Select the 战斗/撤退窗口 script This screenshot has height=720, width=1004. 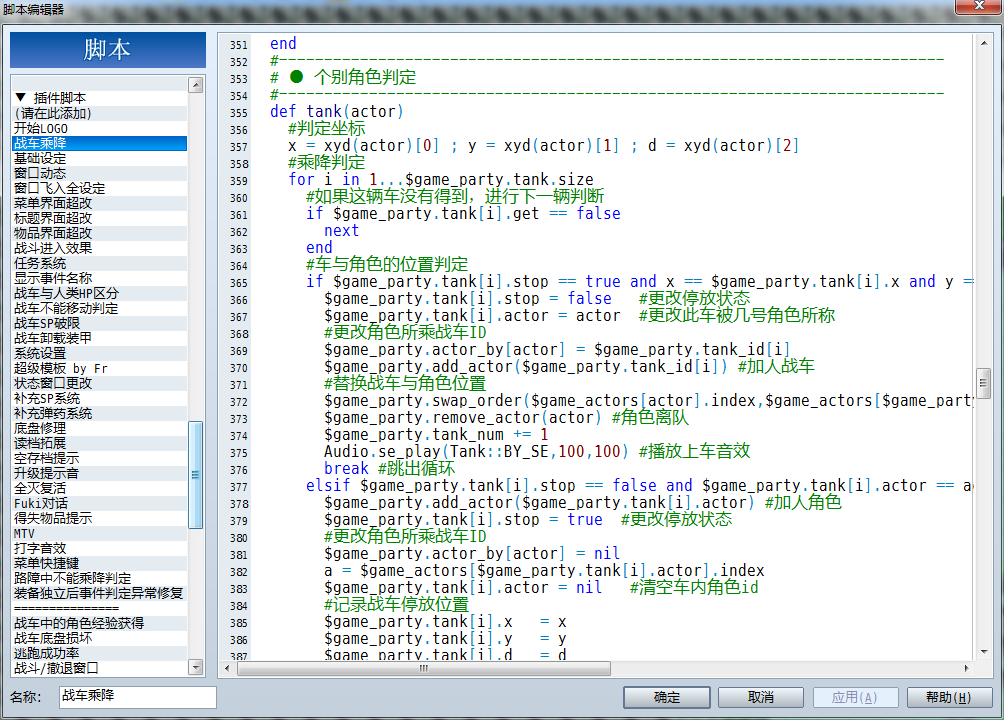[x=99, y=668]
